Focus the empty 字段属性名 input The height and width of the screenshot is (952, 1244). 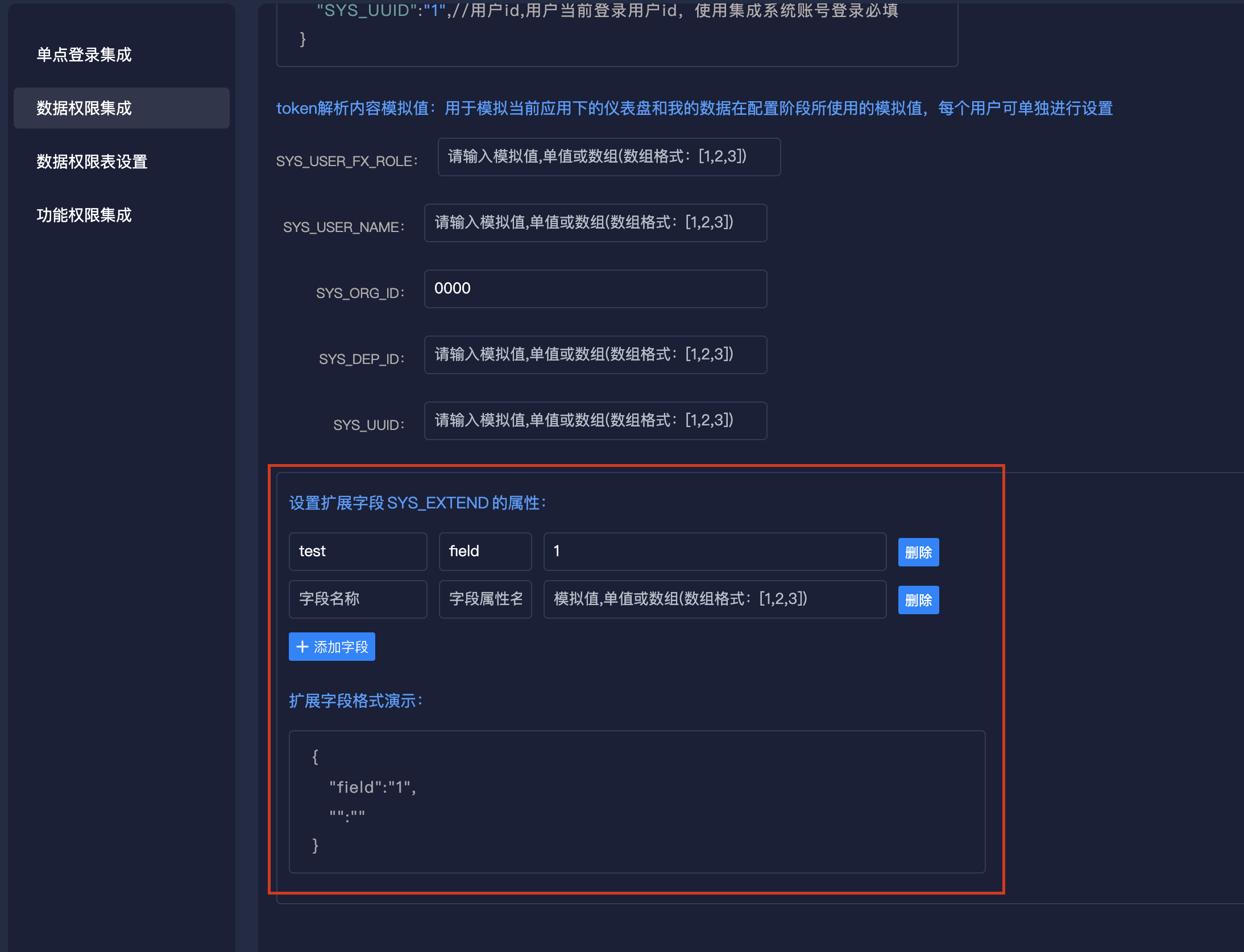[485, 599]
